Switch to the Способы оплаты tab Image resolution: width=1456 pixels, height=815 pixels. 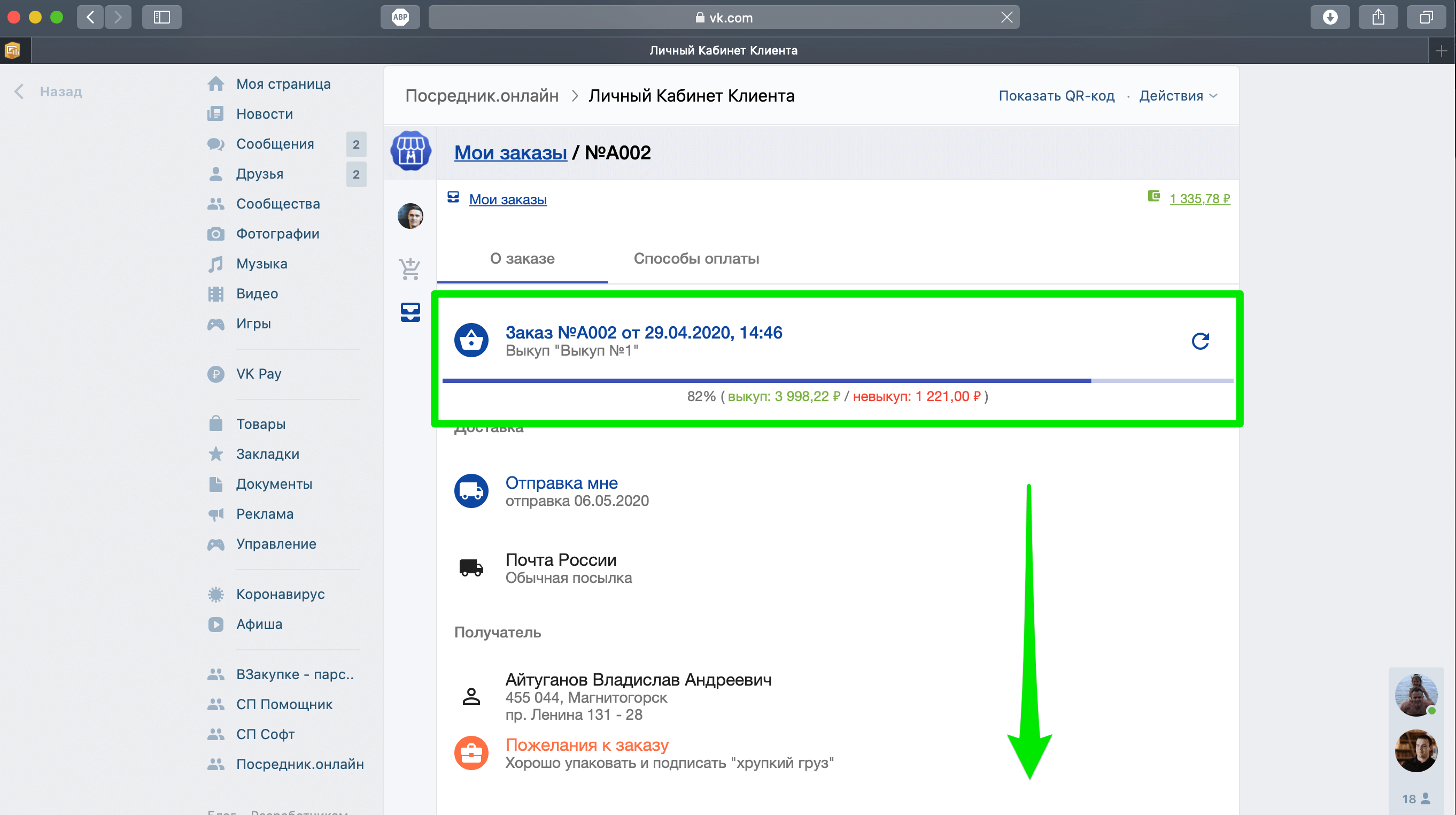(x=696, y=258)
